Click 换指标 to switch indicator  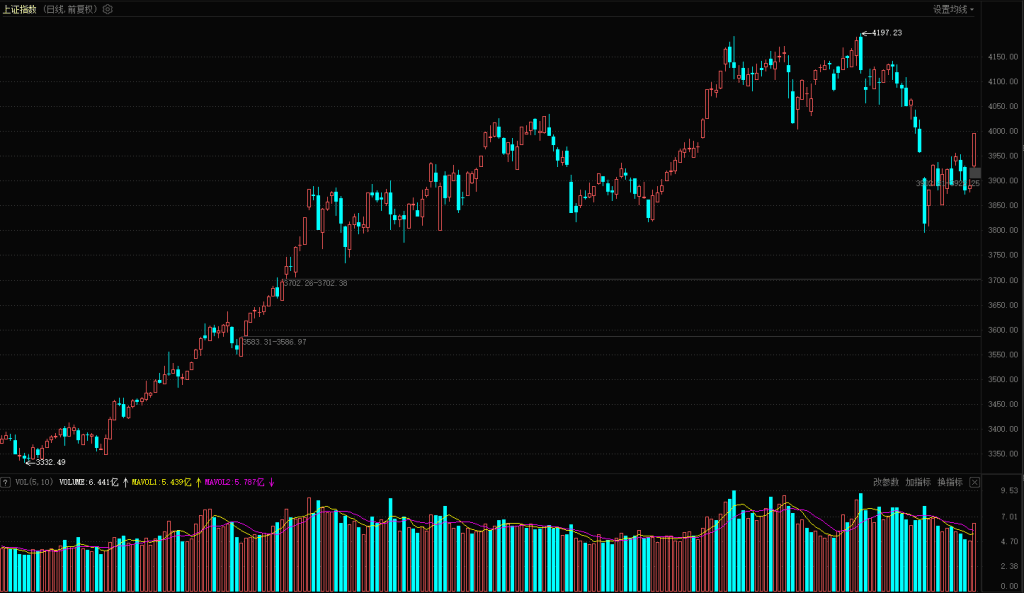click(950, 482)
